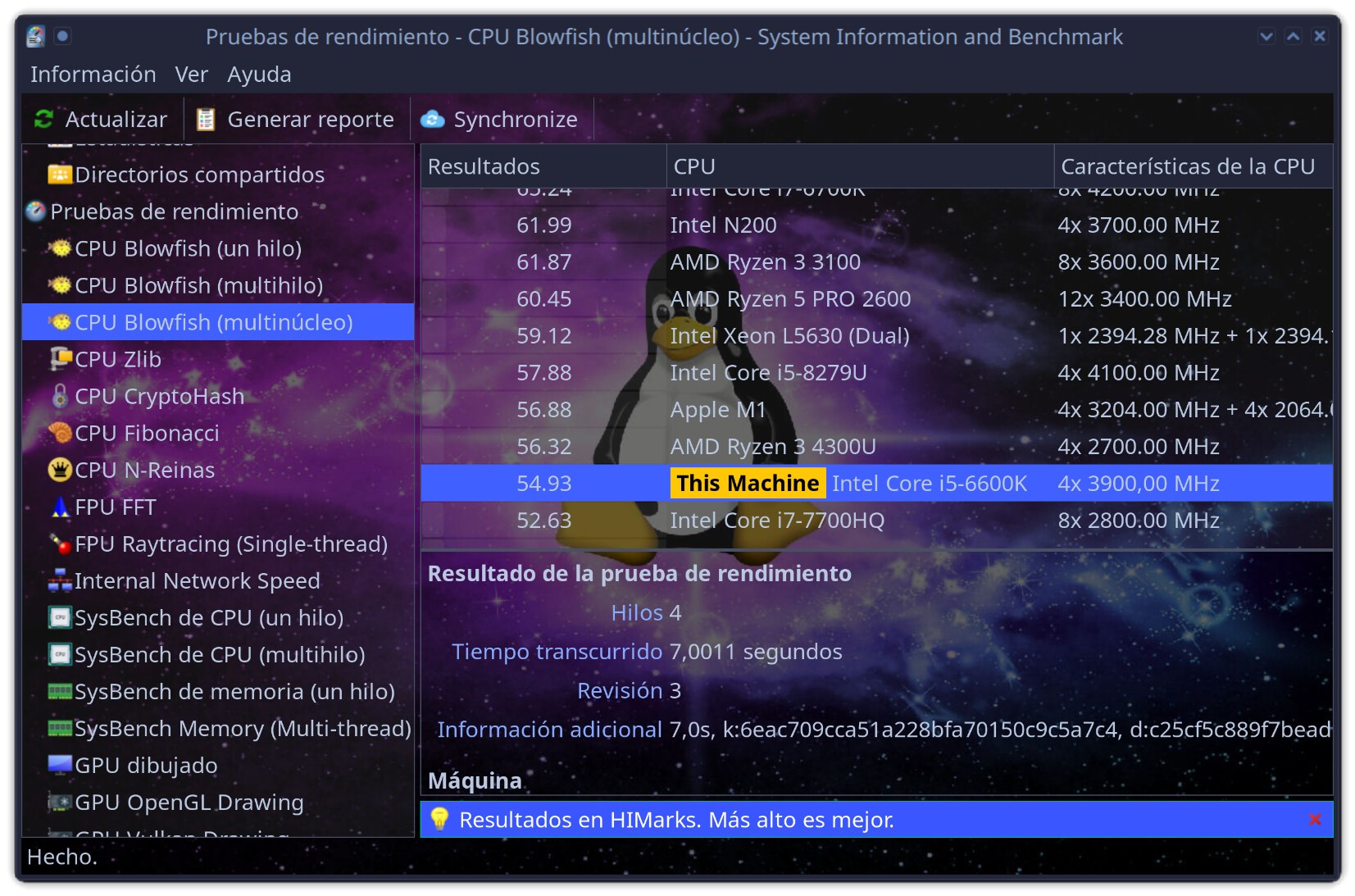Open the Ver menu
1355x896 pixels.
coord(191,75)
